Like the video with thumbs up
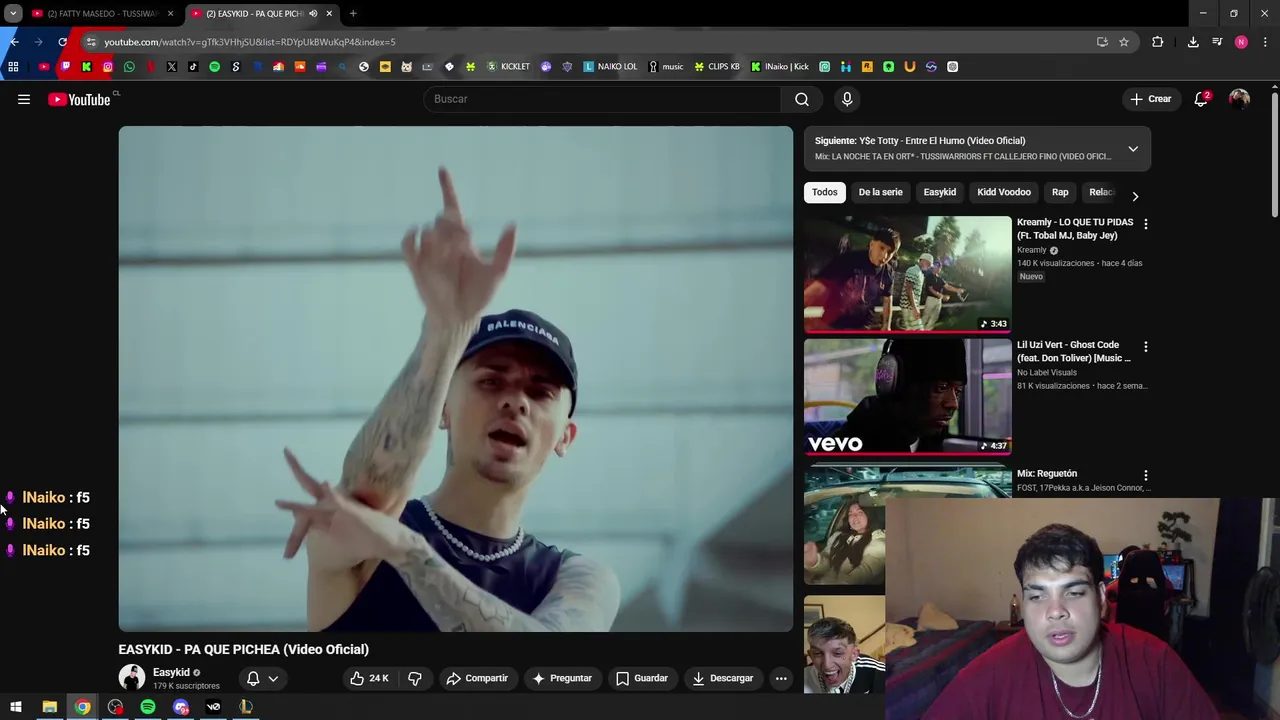 point(369,678)
